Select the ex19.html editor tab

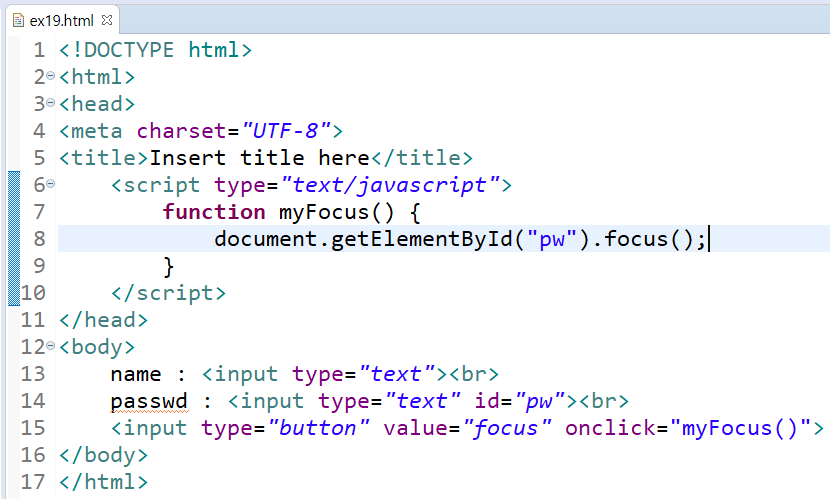click(x=62, y=20)
